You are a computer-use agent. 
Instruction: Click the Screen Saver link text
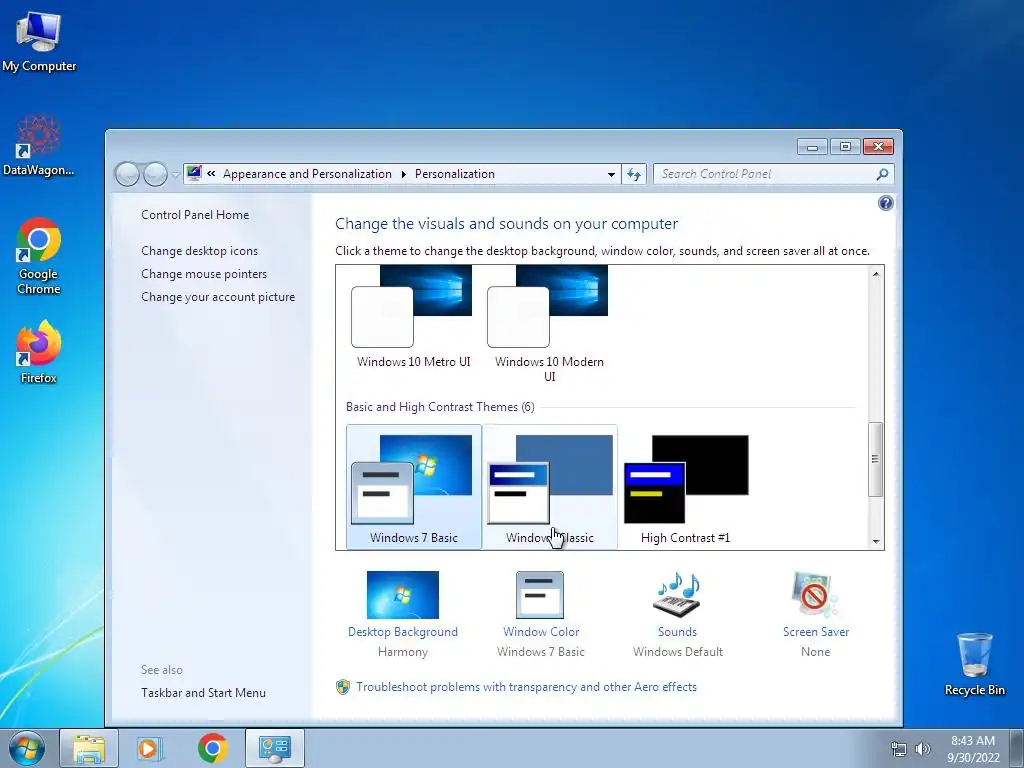point(816,632)
